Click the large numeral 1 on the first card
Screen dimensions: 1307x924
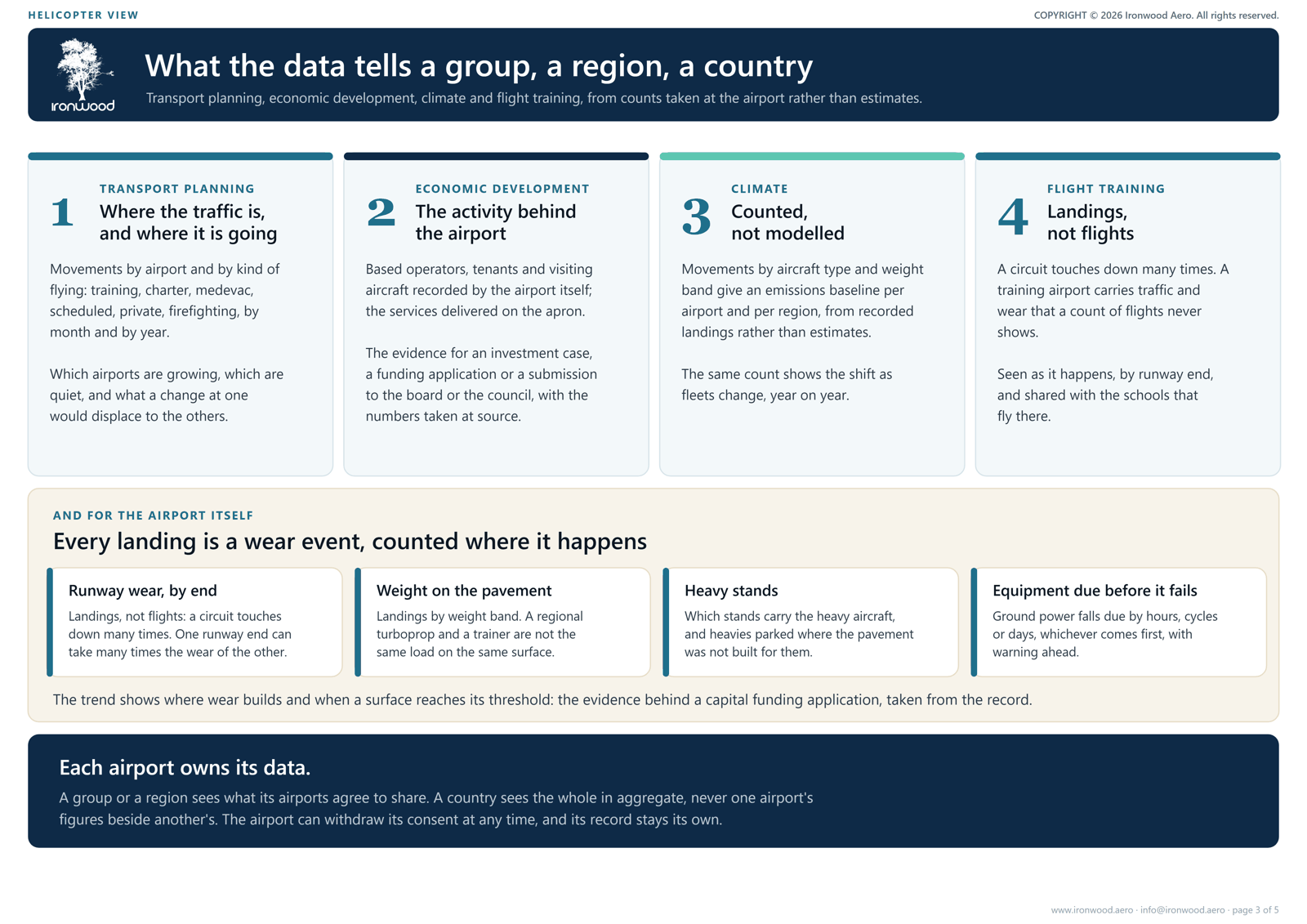(62, 212)
